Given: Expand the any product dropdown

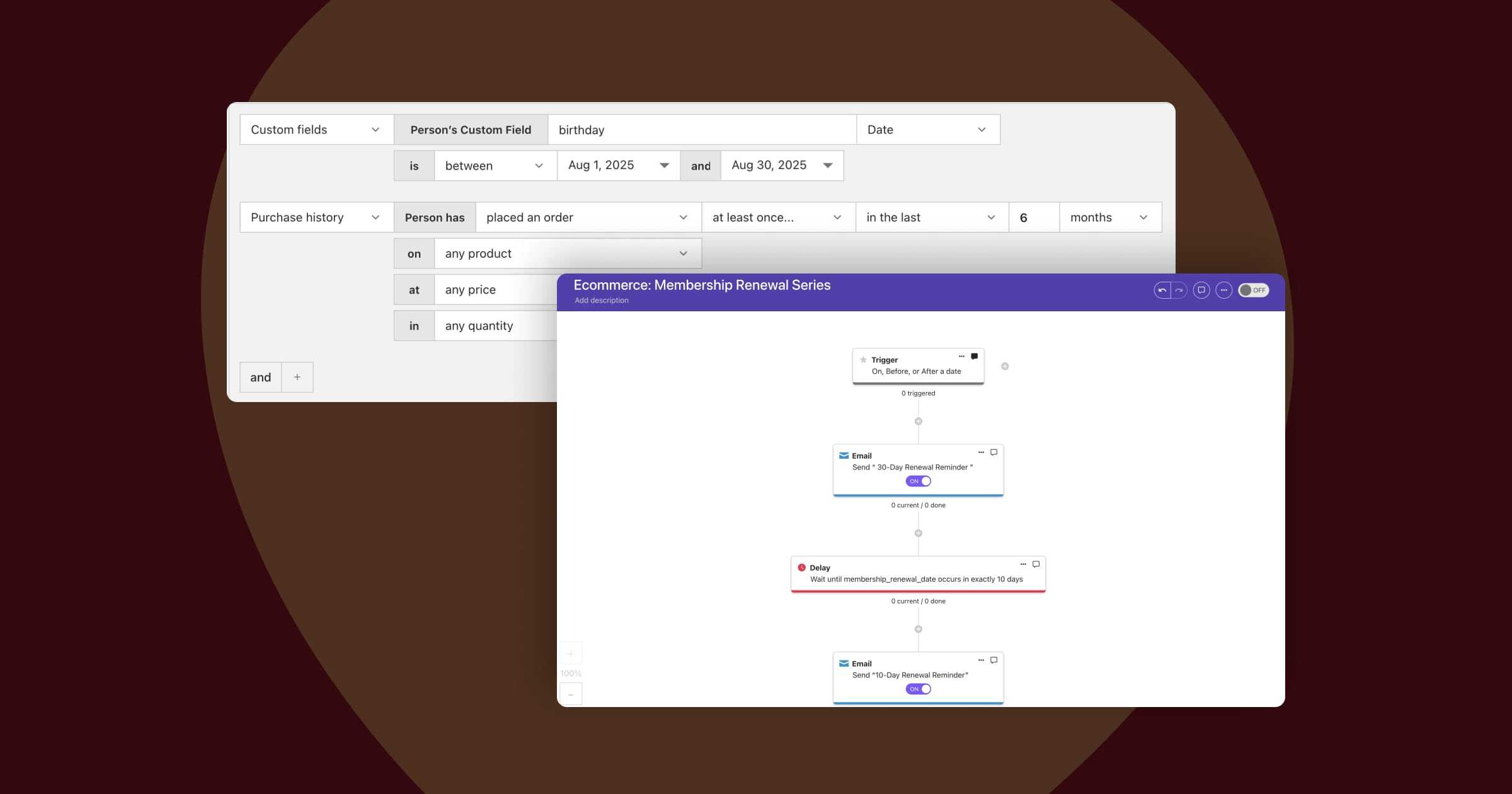Looking at the screenshot, I should (567, 254).
